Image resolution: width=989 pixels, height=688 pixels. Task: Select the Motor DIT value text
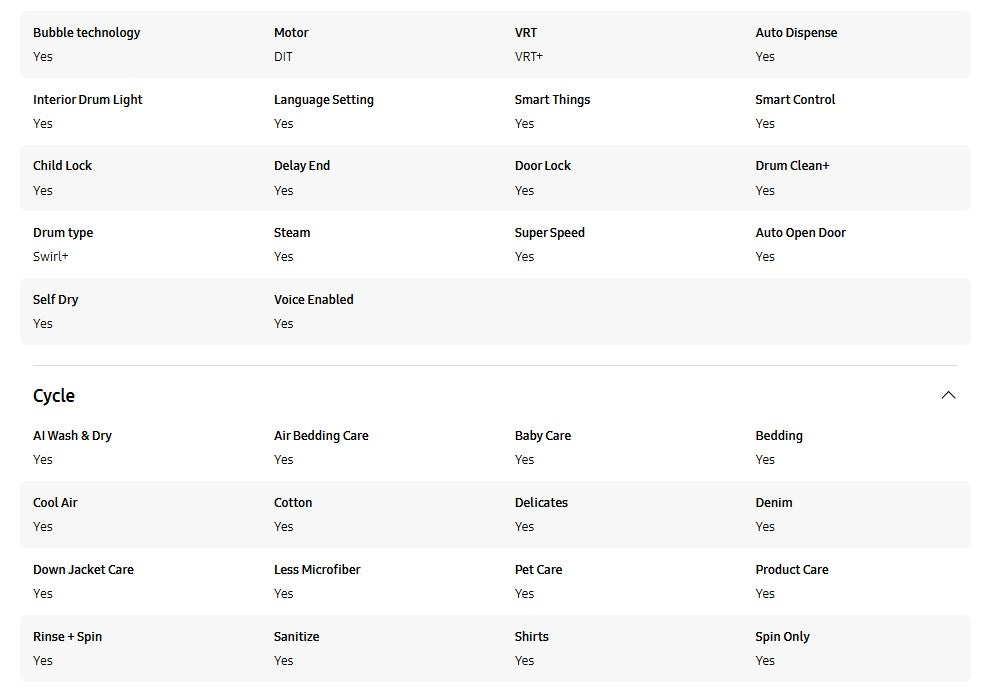[x=283, y=57]
